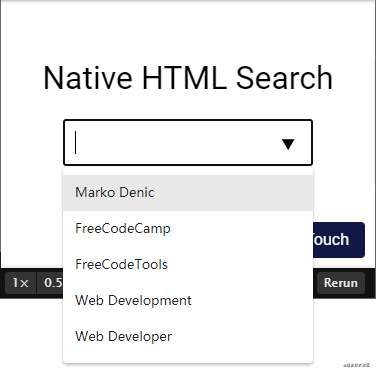This screenshot has width=378, height=375.
Task: Set preview zoom to 1x
Action: (x=20, y=283)
